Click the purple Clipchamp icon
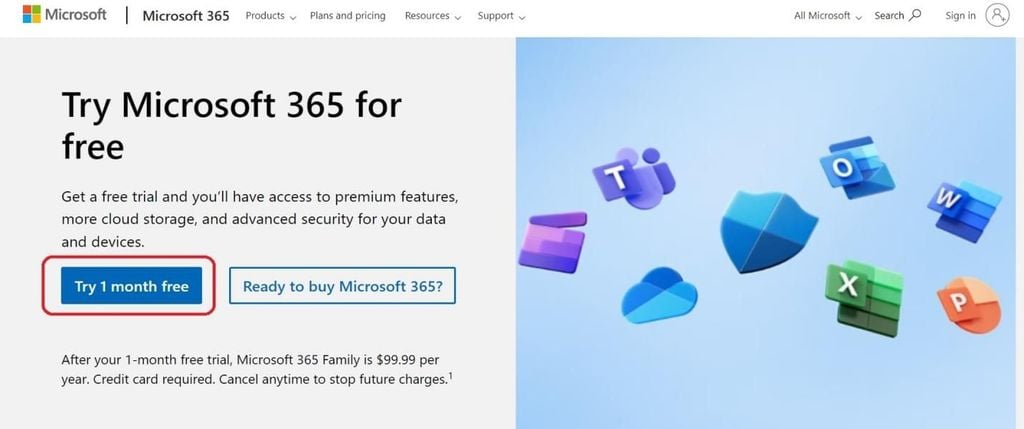1024x429 pixels. (x=553, y=241)
